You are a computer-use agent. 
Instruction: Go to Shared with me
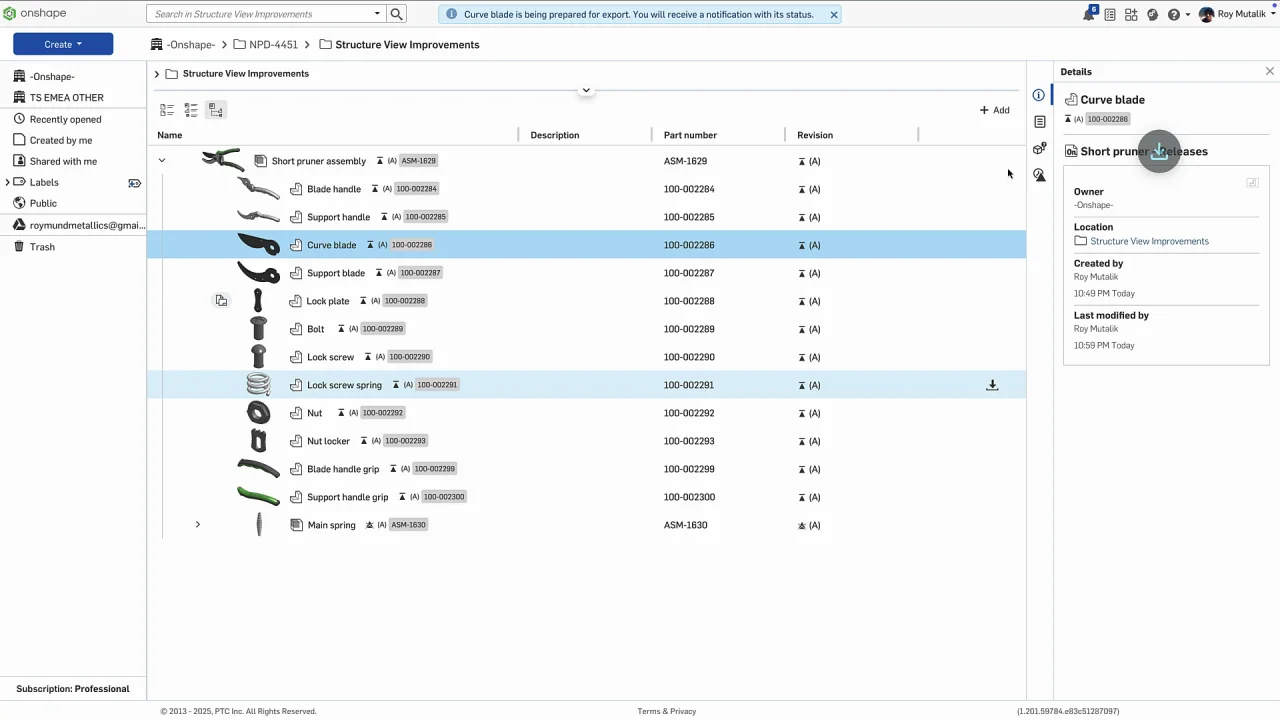click(63, 161)
